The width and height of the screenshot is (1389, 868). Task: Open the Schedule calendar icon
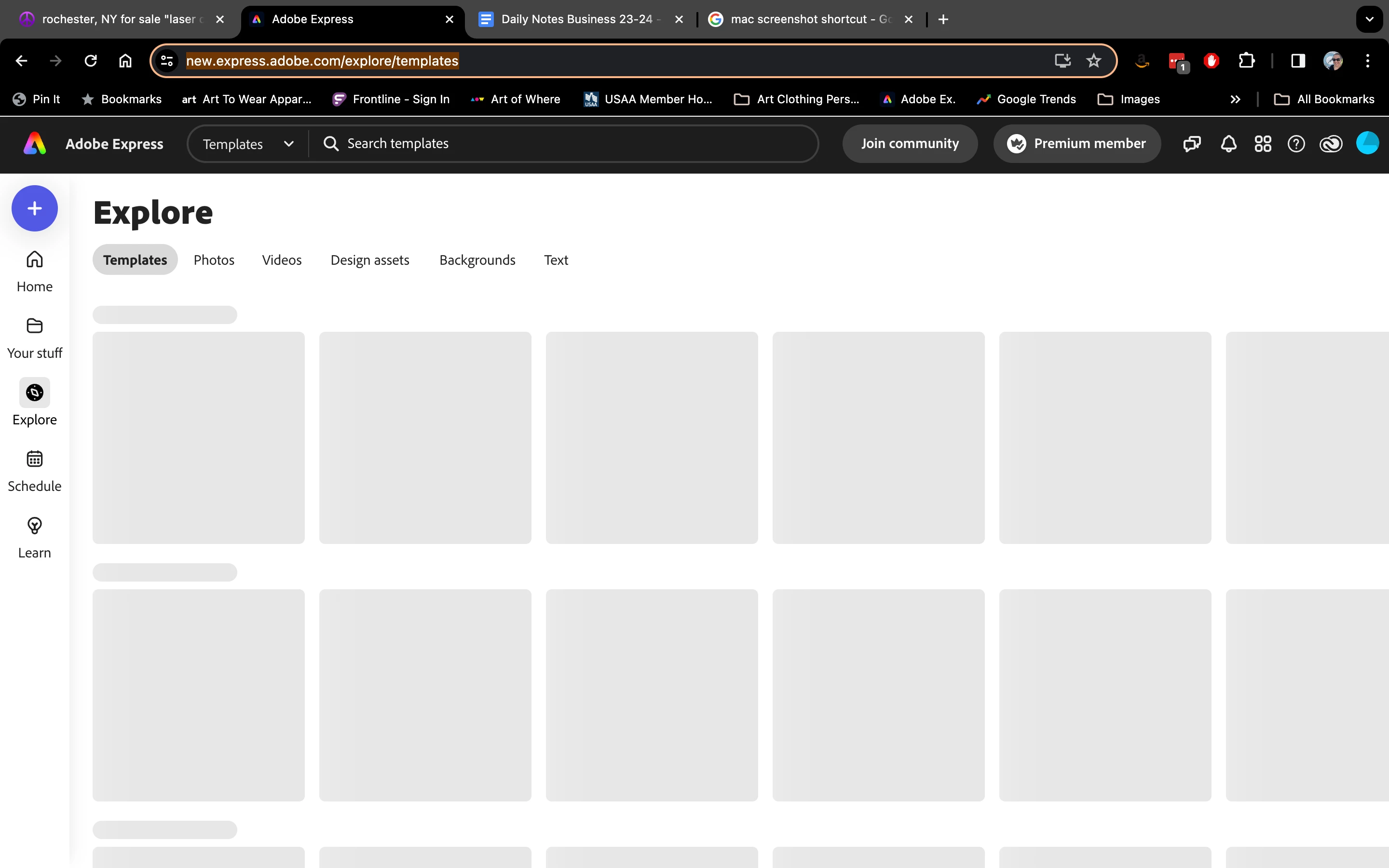click(x=34, y=471)
